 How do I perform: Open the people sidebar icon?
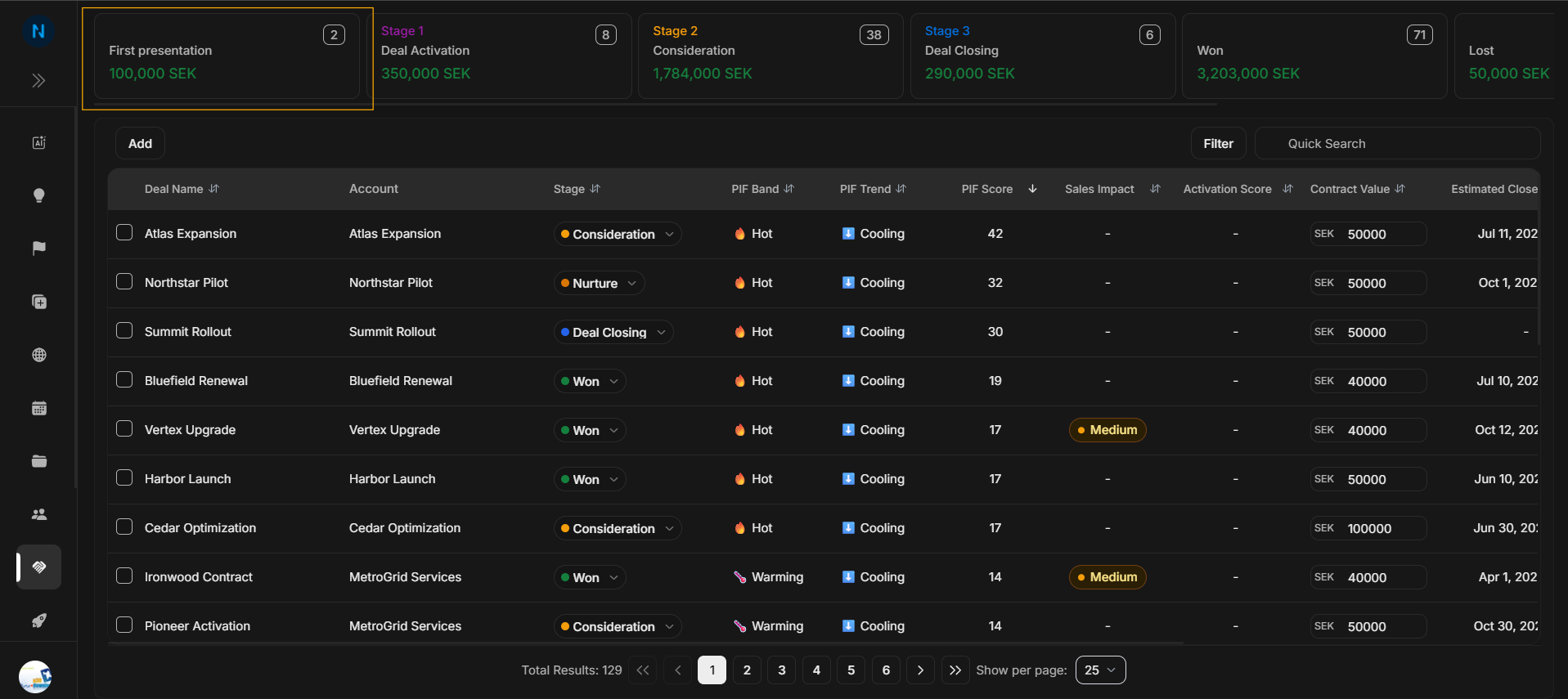[38, 514]
